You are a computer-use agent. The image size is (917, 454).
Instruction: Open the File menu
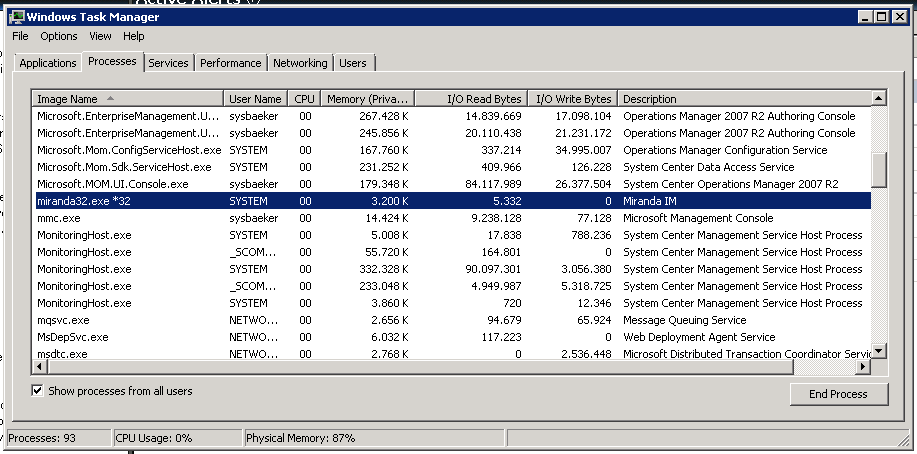(20, 36)
